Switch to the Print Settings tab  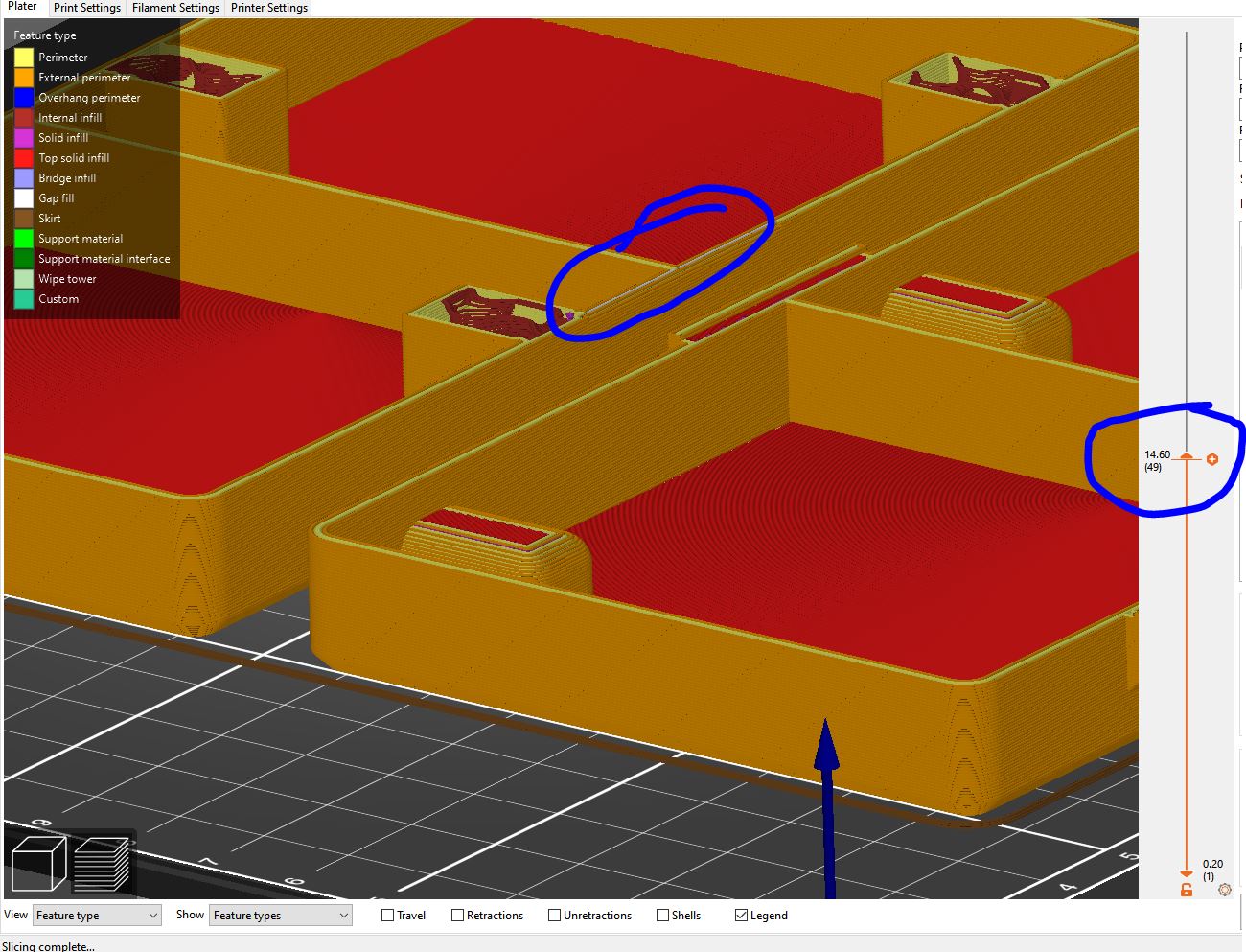tap(86, 8)
